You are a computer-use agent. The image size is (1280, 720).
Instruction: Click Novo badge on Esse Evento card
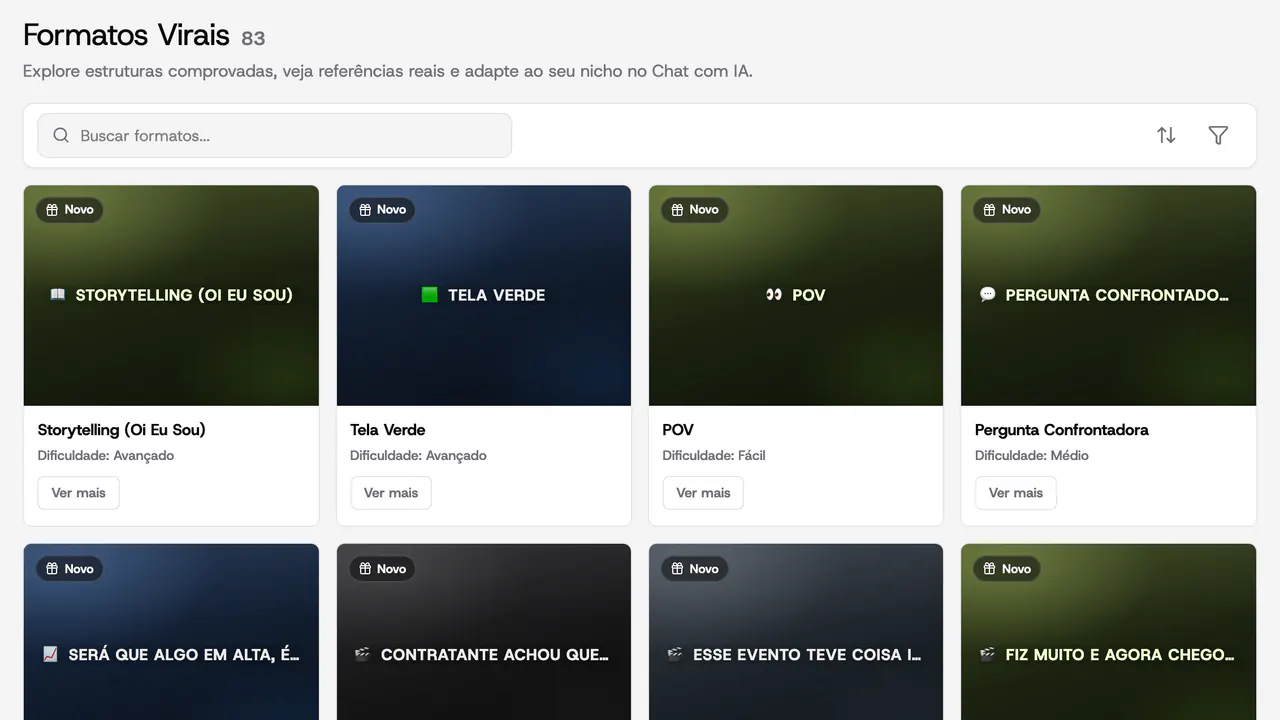[x=695, y=568]
